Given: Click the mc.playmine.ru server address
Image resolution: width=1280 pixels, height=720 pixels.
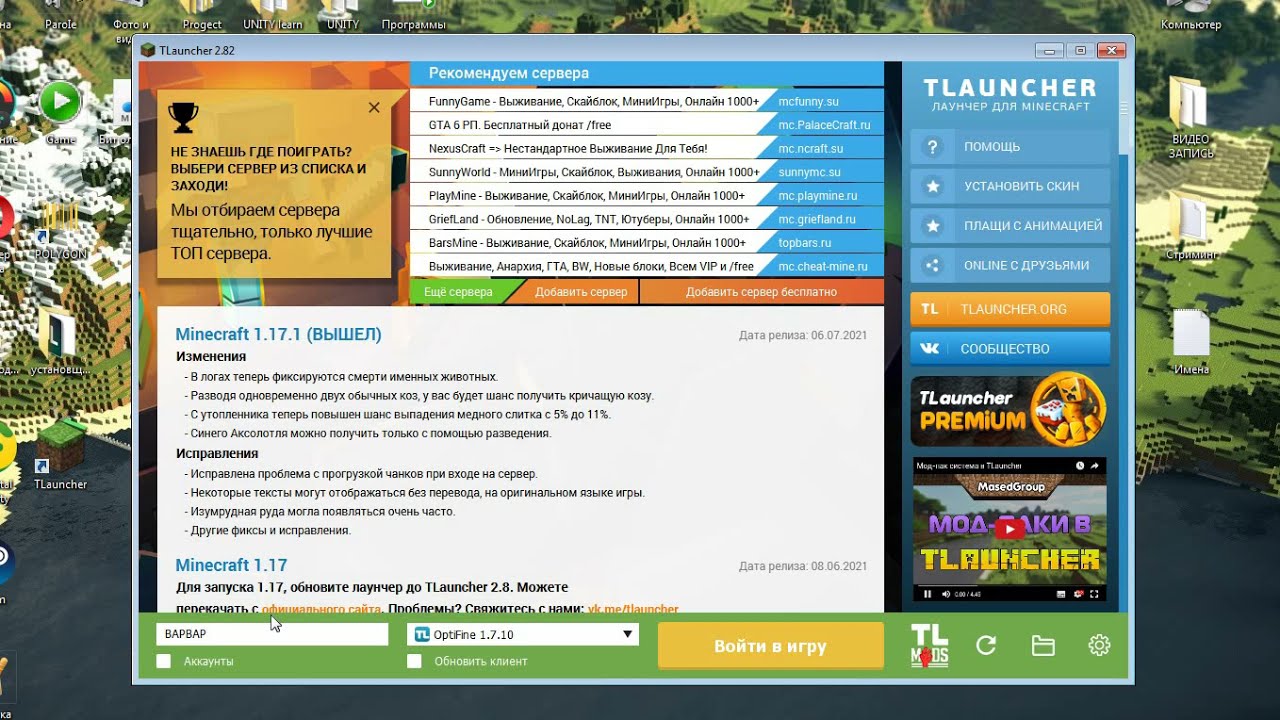Looking at the screenshot, I should pyautogui.click(x=818, y=196).
